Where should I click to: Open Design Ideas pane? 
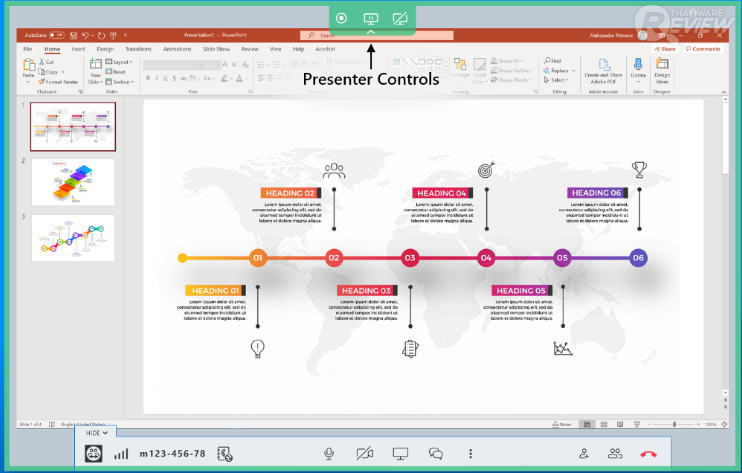(662, 71)
